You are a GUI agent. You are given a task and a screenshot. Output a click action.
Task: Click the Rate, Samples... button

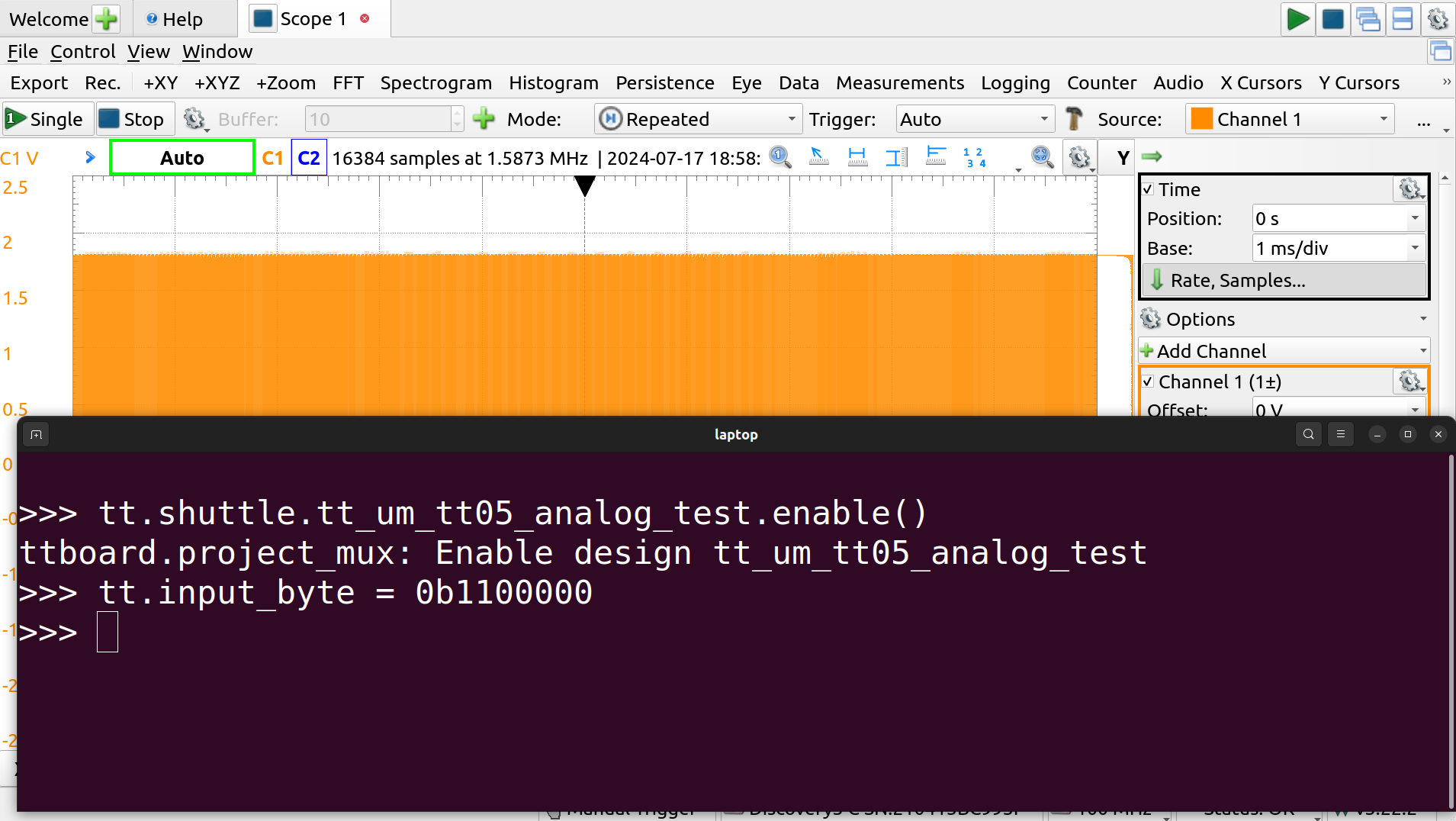point(1284,280)
